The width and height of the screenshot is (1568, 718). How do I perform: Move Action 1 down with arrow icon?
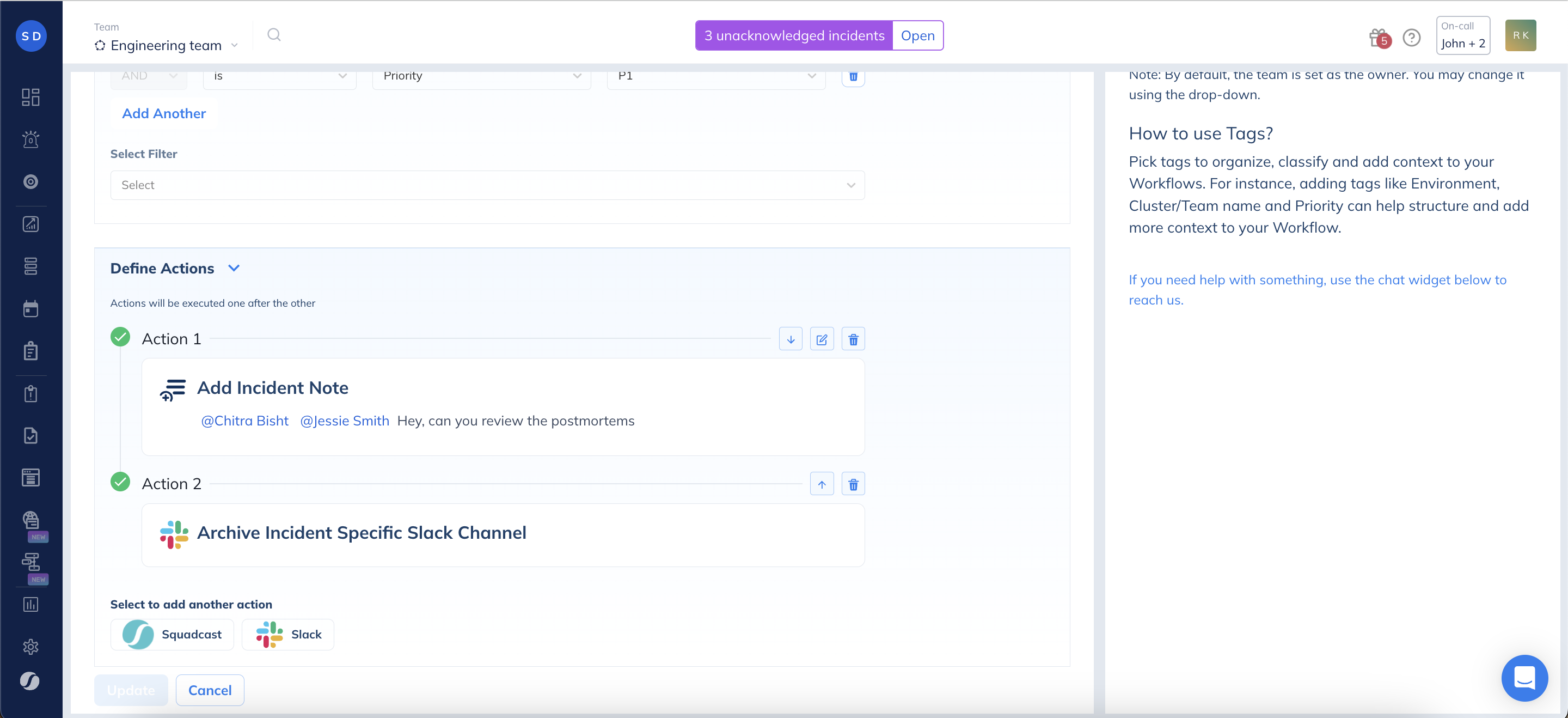pyautogui.click(x=790, y=339)
